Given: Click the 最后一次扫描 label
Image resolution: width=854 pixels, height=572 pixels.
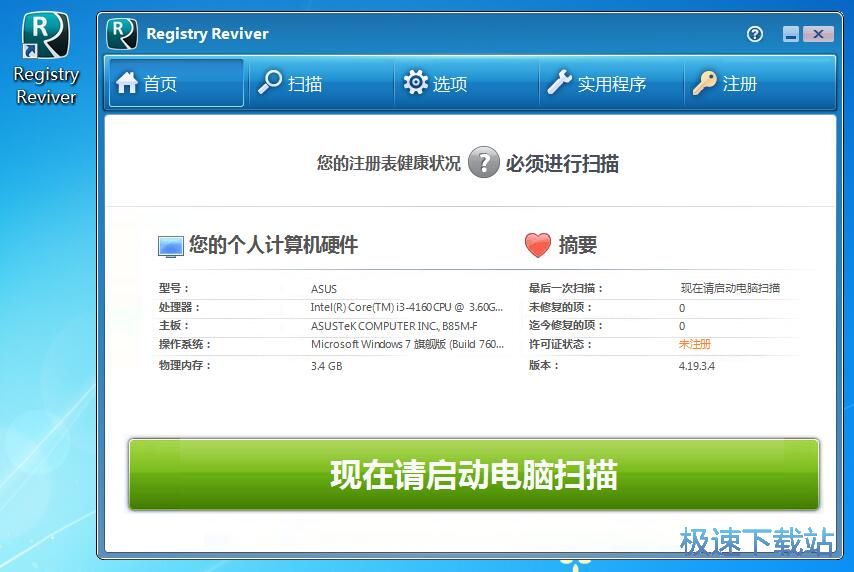Looking at the screenshot, I should 565,288.
